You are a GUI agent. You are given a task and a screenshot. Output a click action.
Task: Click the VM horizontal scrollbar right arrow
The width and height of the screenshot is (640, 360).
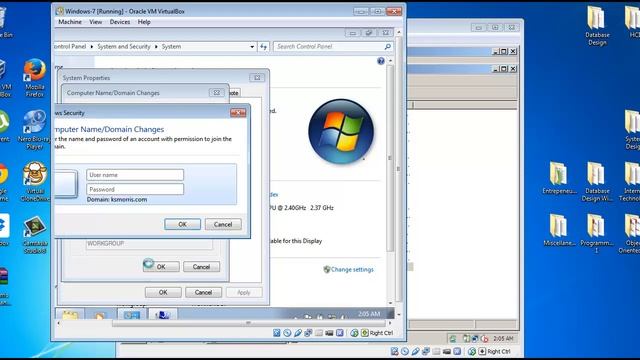coord(390,323)
